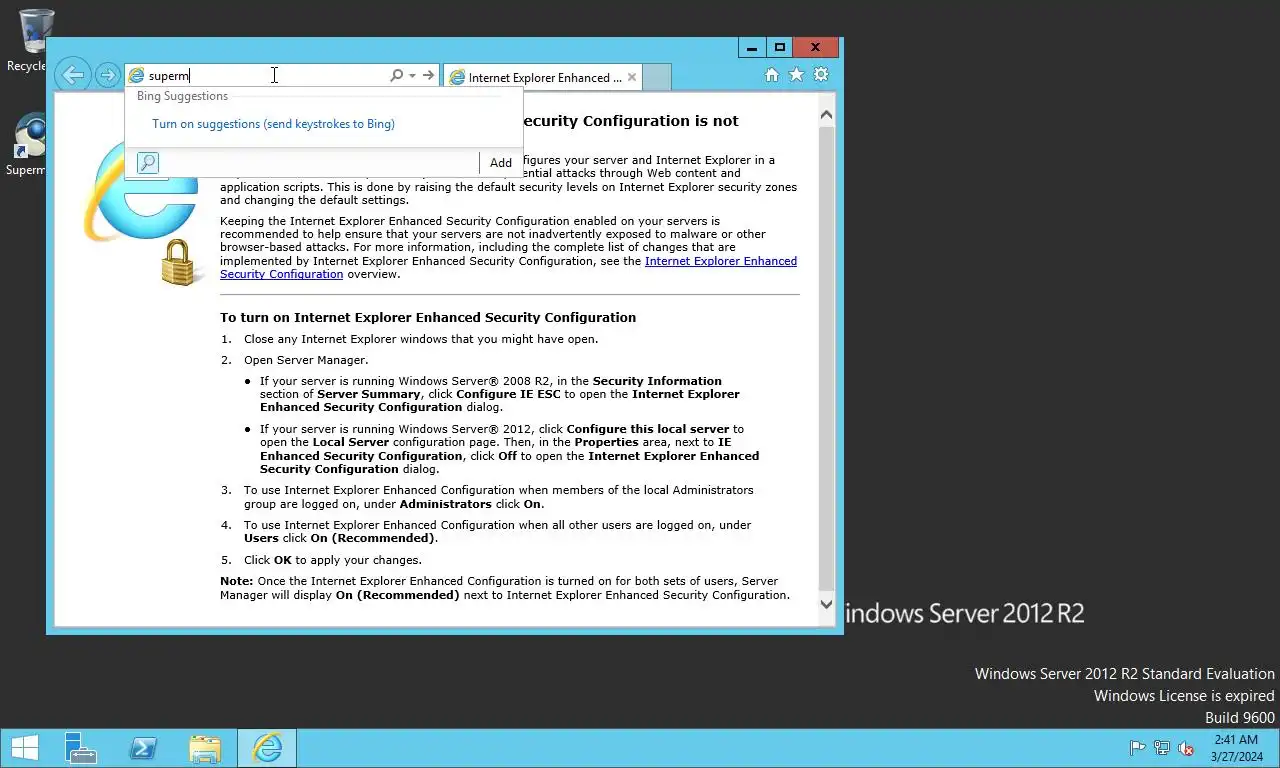Click the text Open Server Manager.
Image resolution: width=1280 pixels, height=768 pixels.
pyautogui.click(x=306, y=360)
